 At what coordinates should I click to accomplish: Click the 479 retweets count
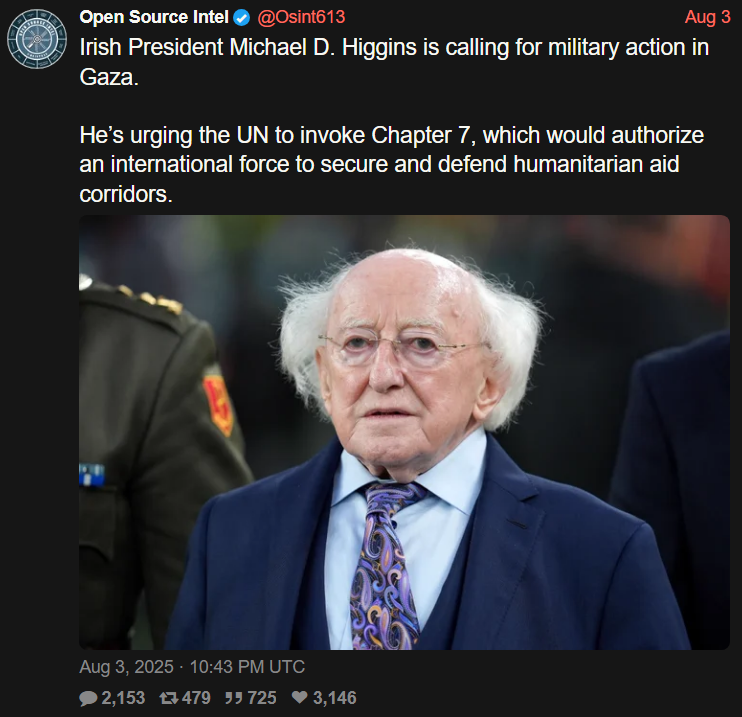pyautogui.click(x=196, y=698)
